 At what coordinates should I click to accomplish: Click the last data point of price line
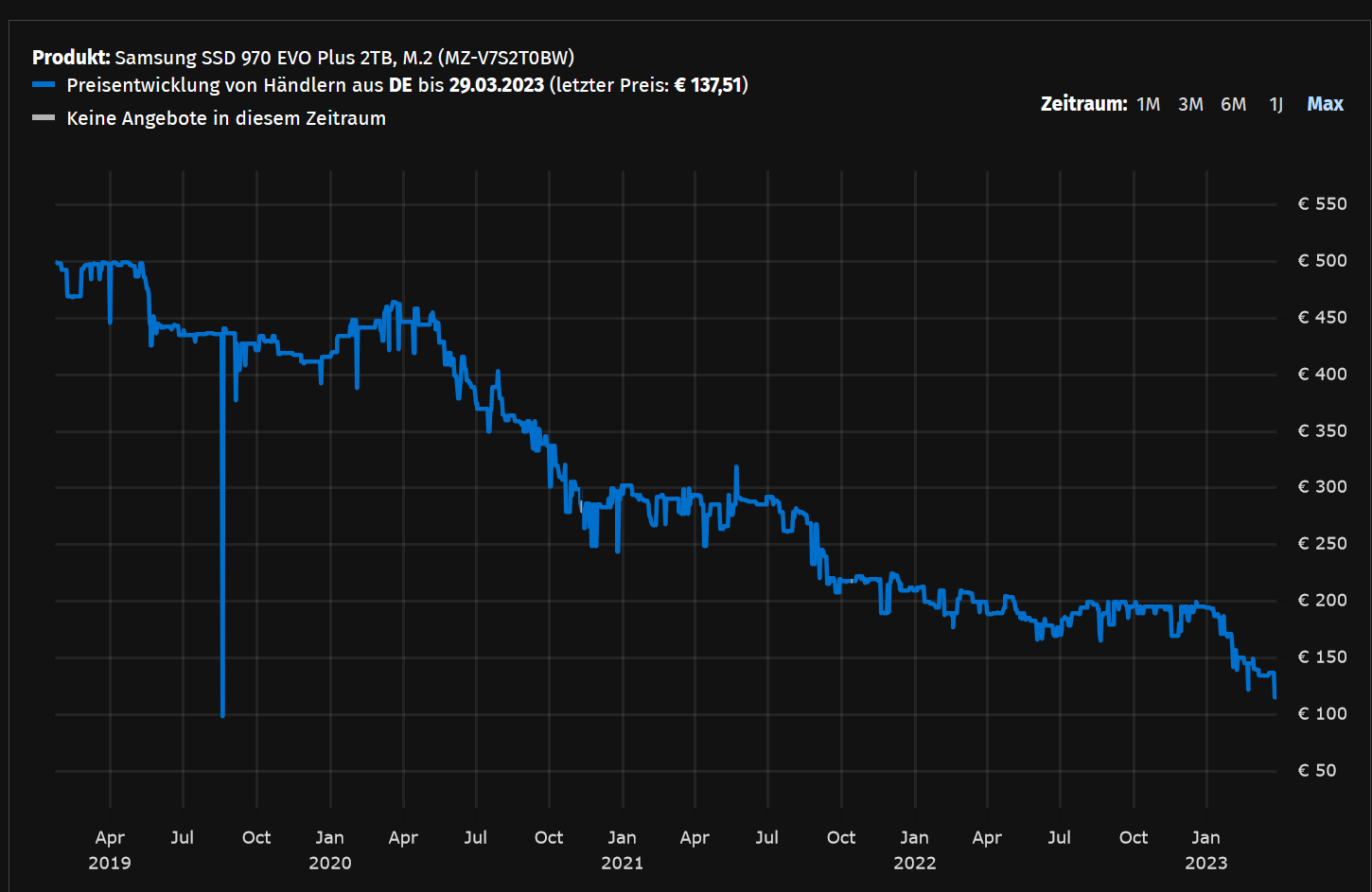[1275, 697]
